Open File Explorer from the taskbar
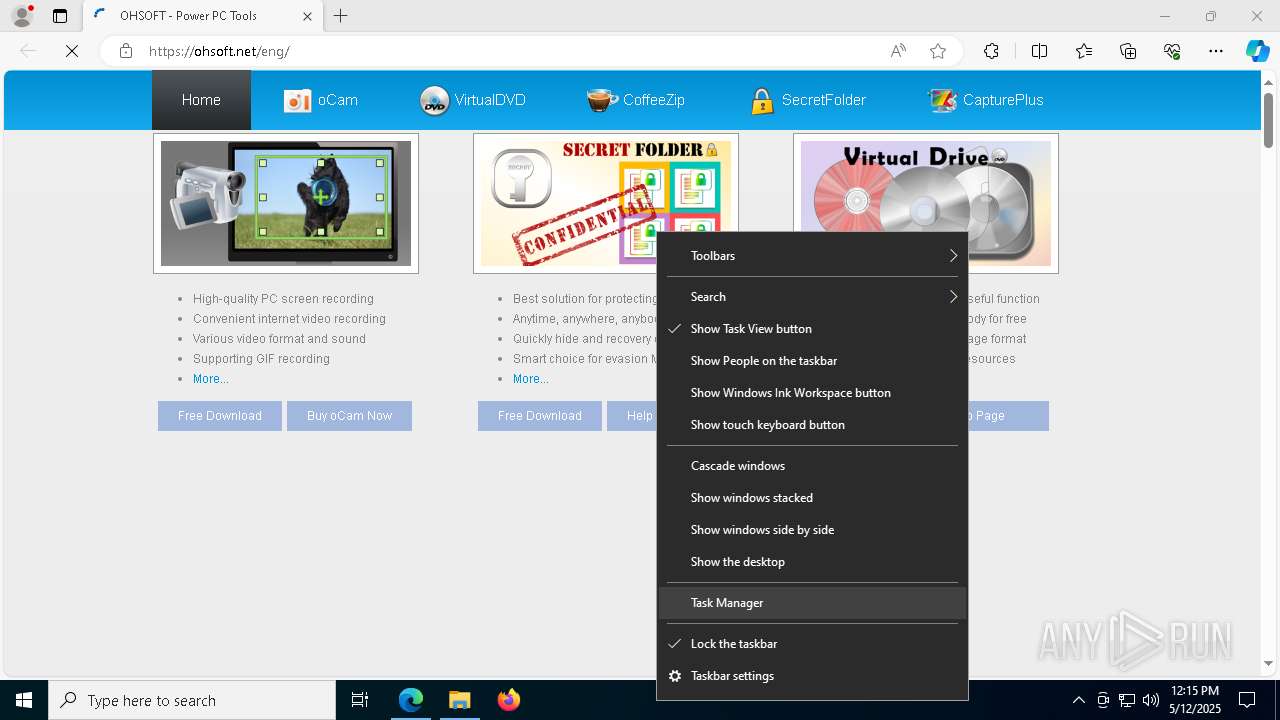1280x720 pixels. 459,700
